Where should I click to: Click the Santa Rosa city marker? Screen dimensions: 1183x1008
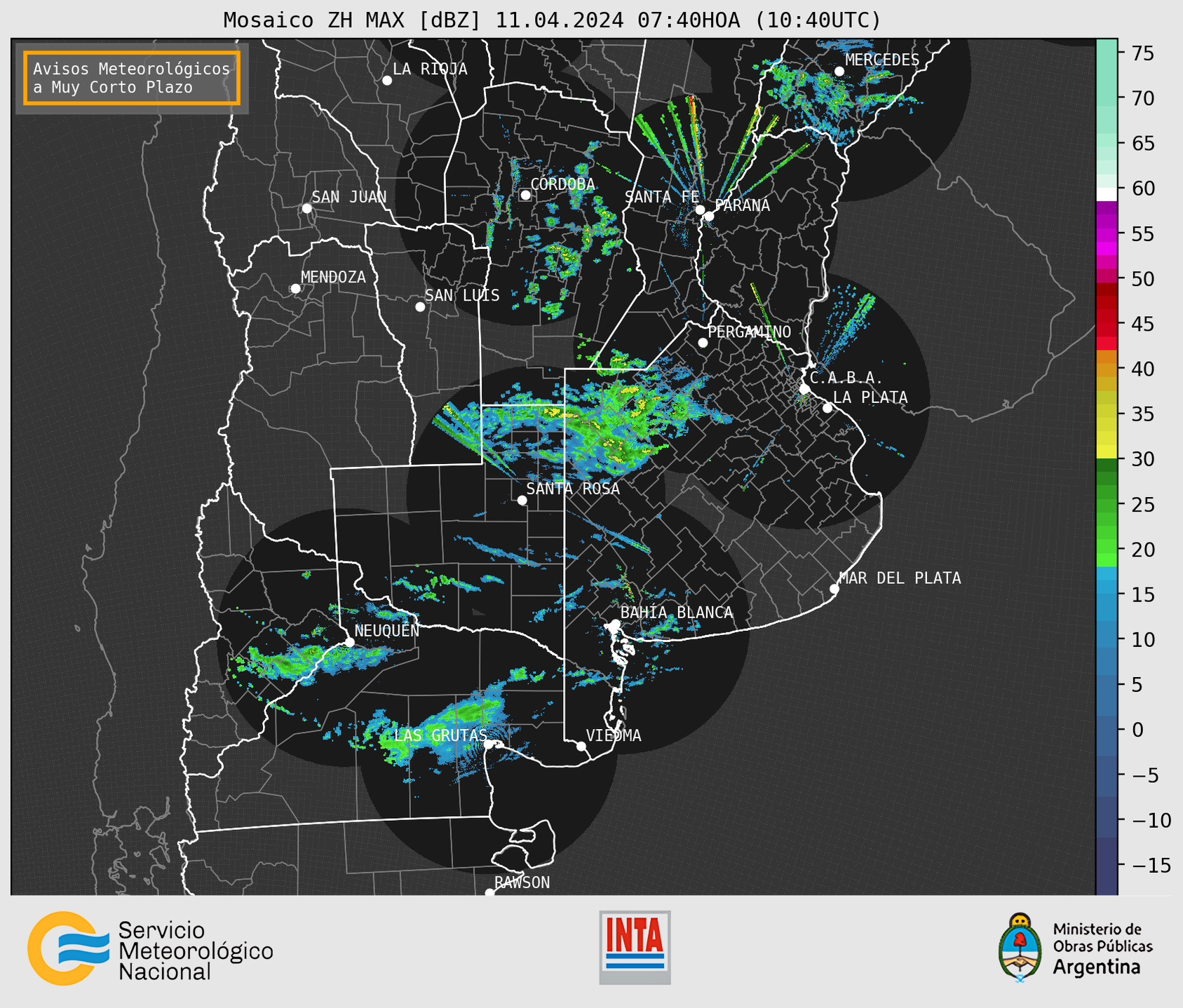tap(522, 500)
